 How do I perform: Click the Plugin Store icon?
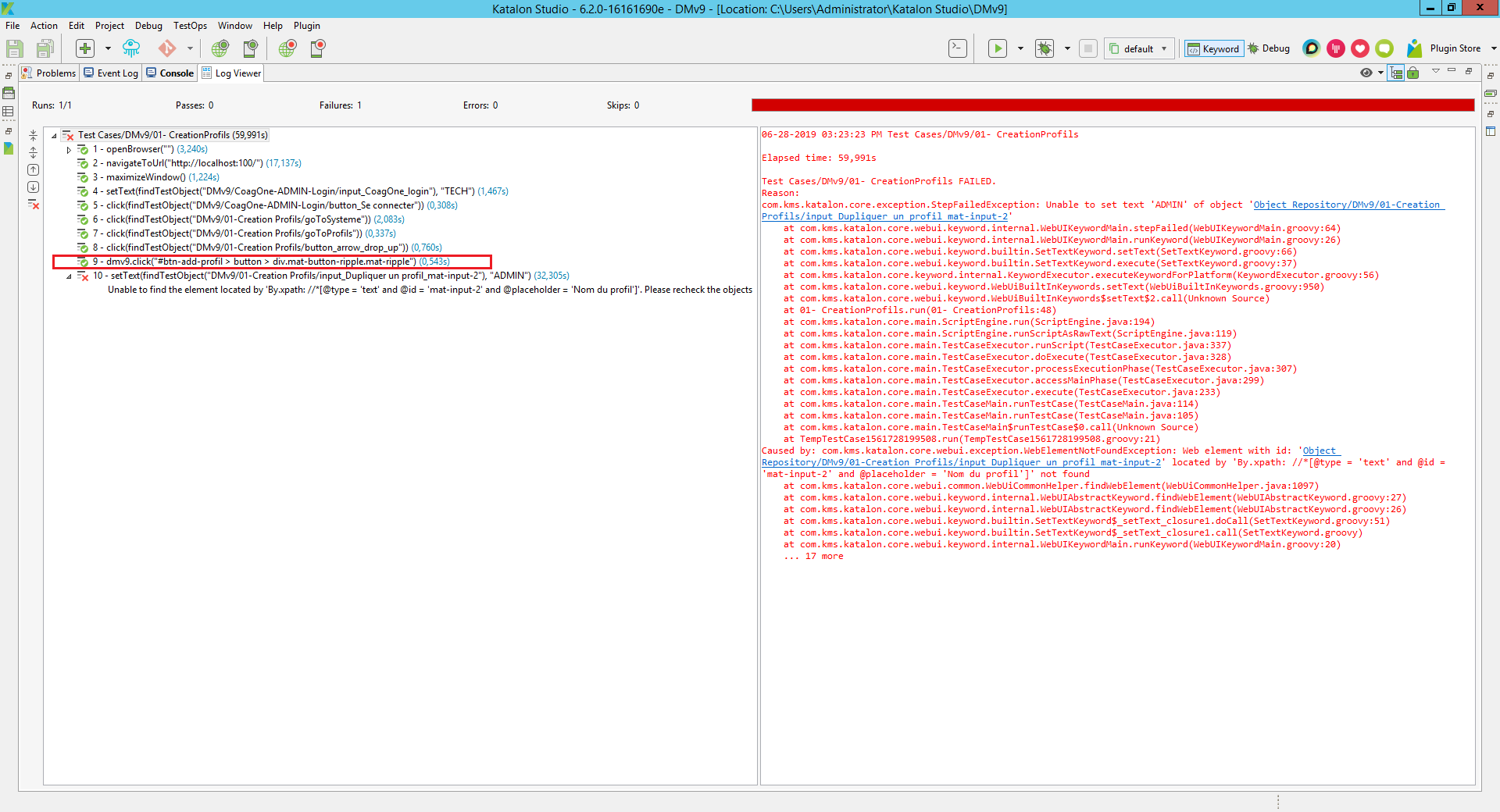[x=1414, y=48]
